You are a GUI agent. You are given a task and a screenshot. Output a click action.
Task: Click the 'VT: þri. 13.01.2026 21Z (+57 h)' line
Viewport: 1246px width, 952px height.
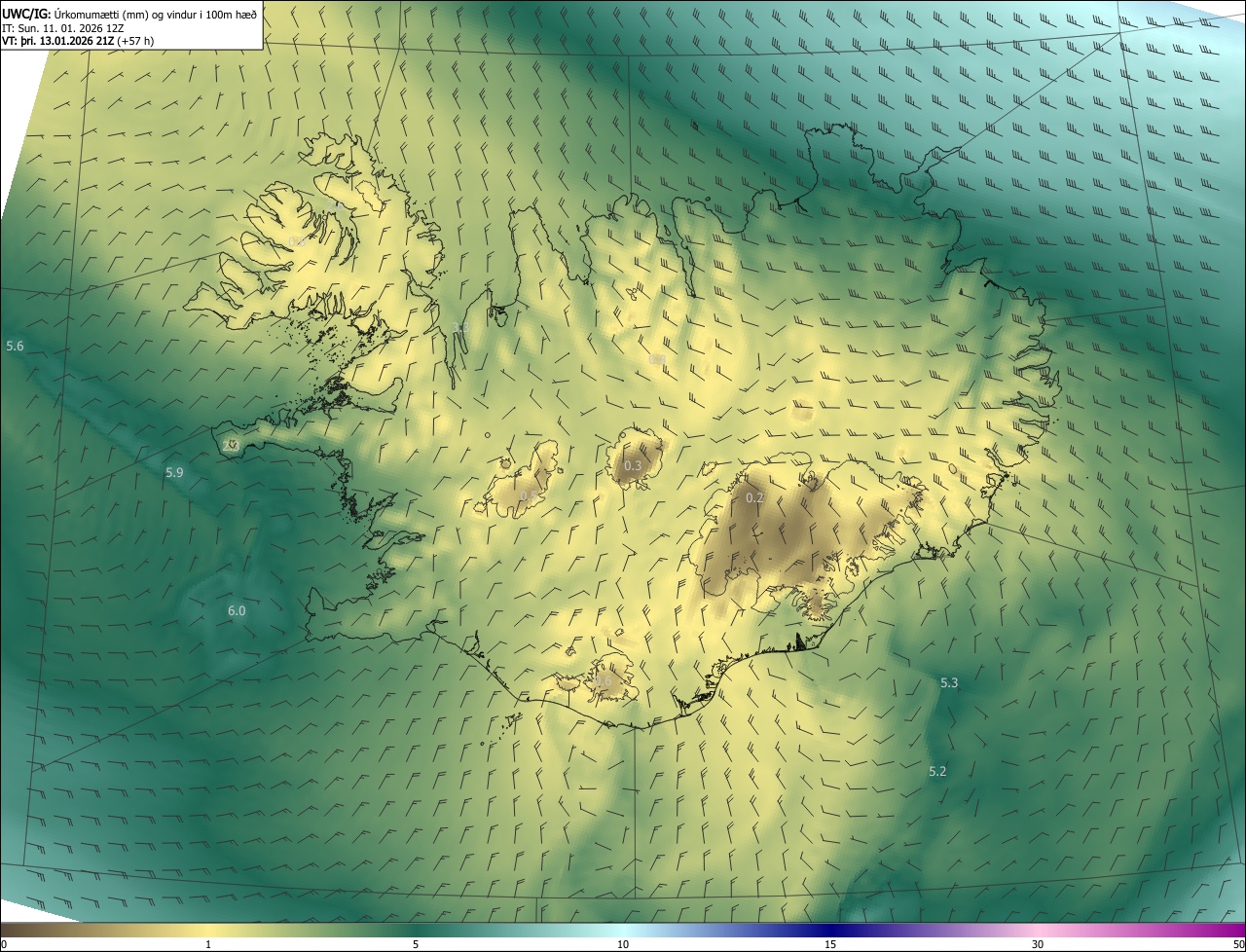78,41
